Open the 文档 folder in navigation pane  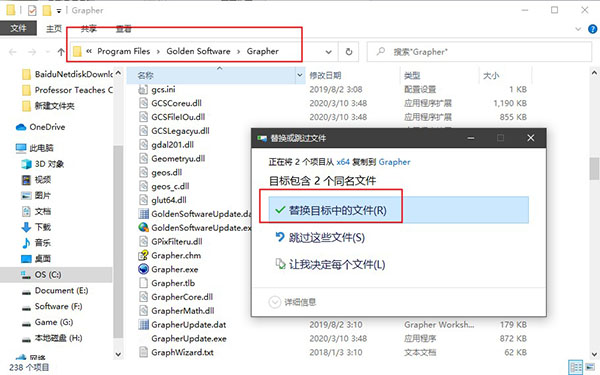pos(36,211)
